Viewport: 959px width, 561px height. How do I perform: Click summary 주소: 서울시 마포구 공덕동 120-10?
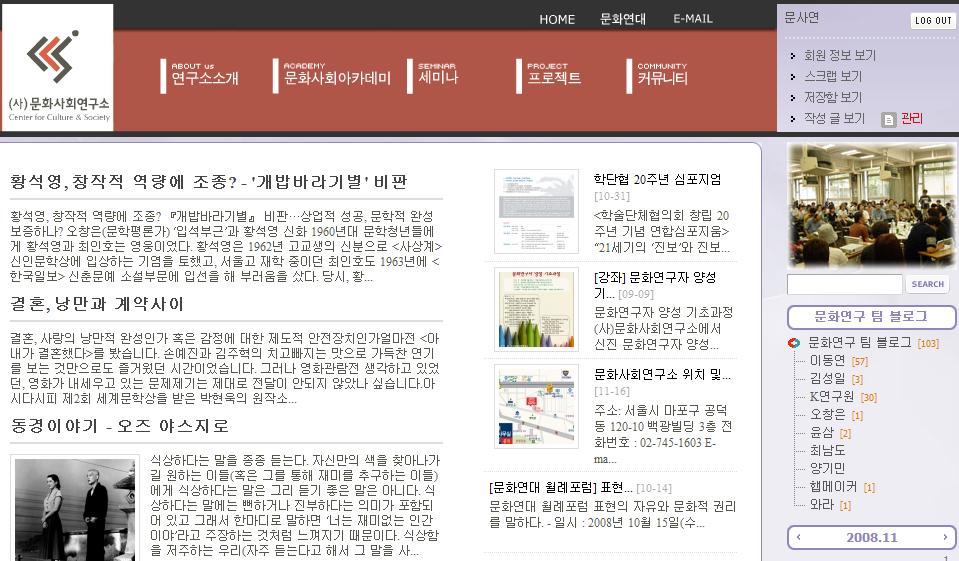click(663, 434)
